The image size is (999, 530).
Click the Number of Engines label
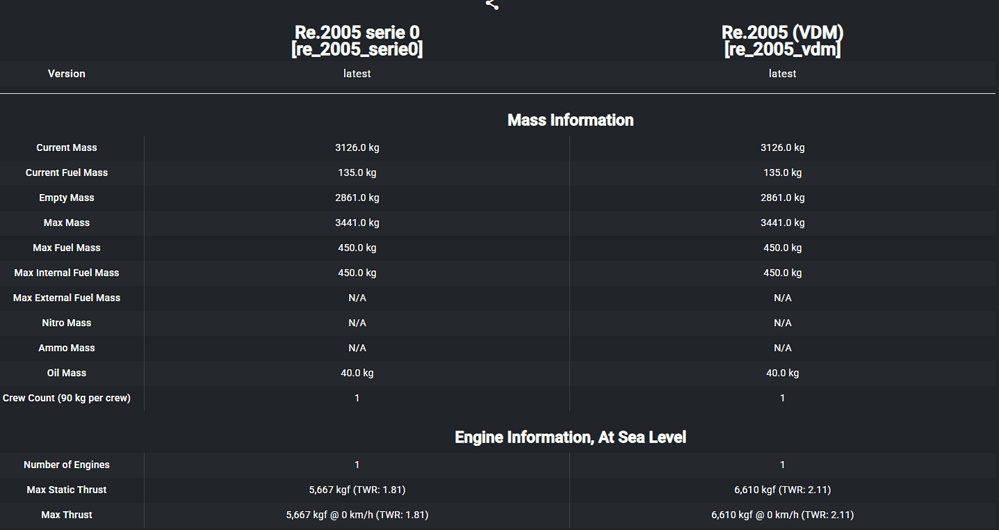click(x=67, y=465)
